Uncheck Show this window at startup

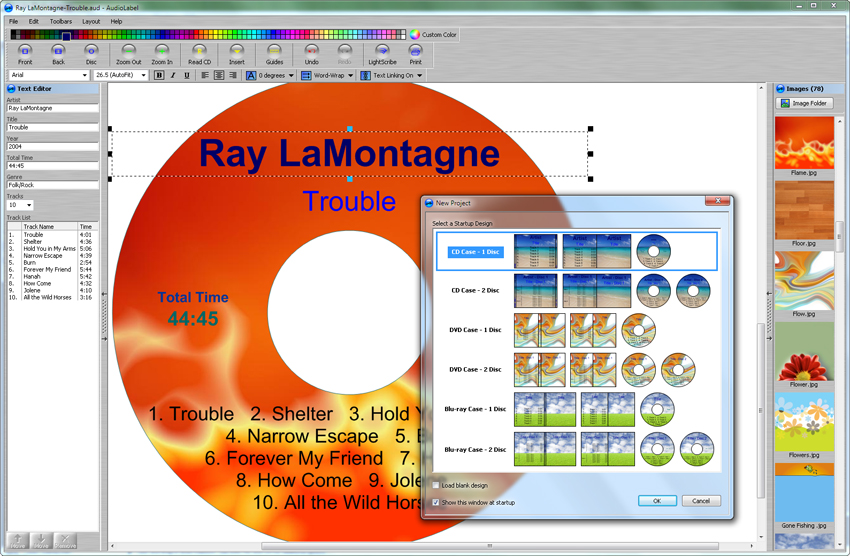pyautogui.click(x=436, y=502)
